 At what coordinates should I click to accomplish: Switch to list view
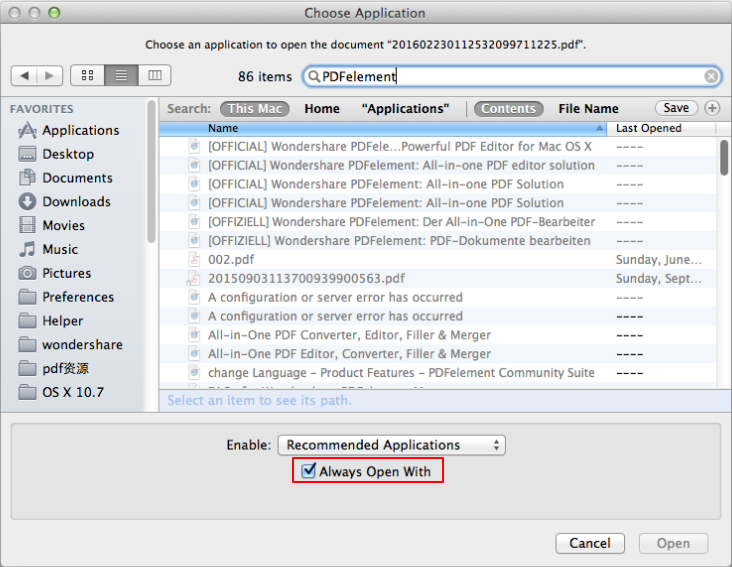(x=121, y=76)
